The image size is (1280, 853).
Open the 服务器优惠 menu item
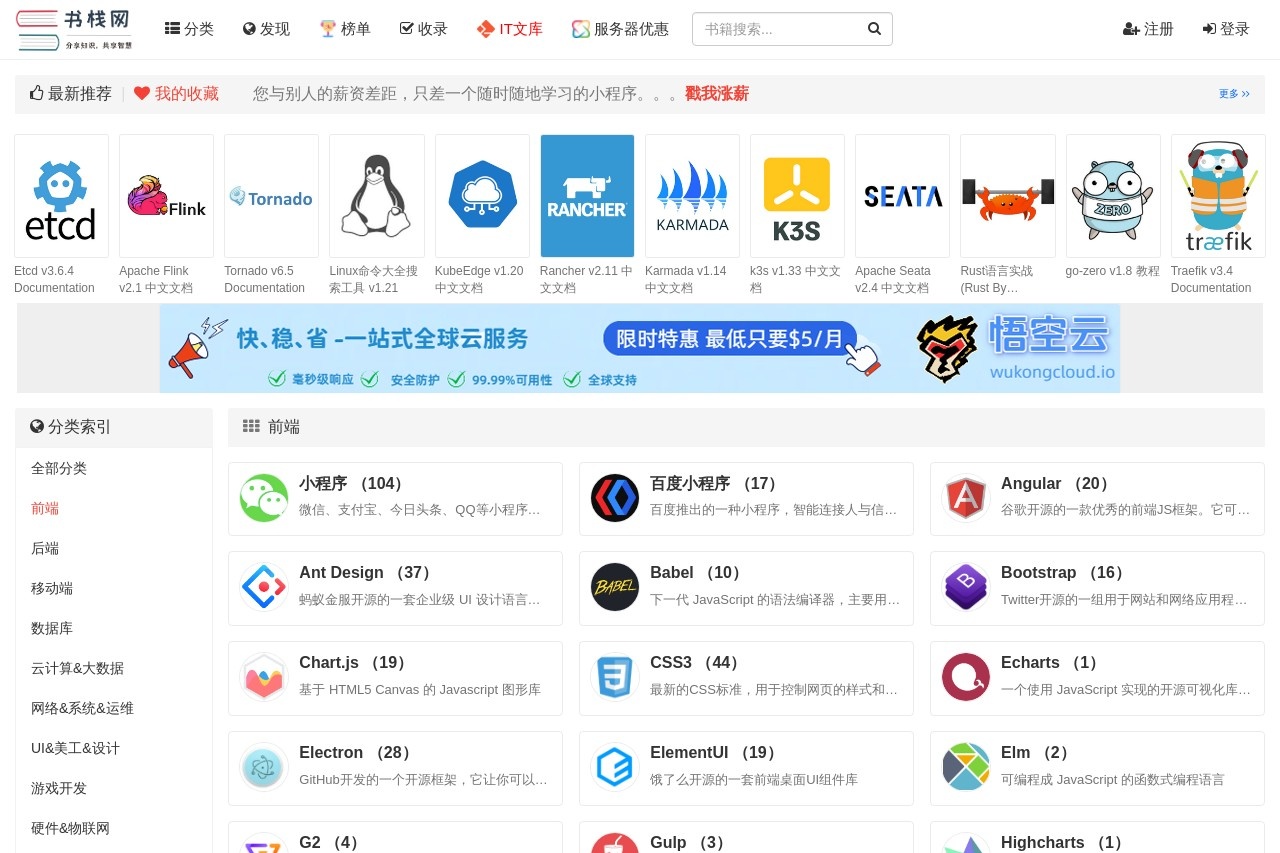coord(620,29)
